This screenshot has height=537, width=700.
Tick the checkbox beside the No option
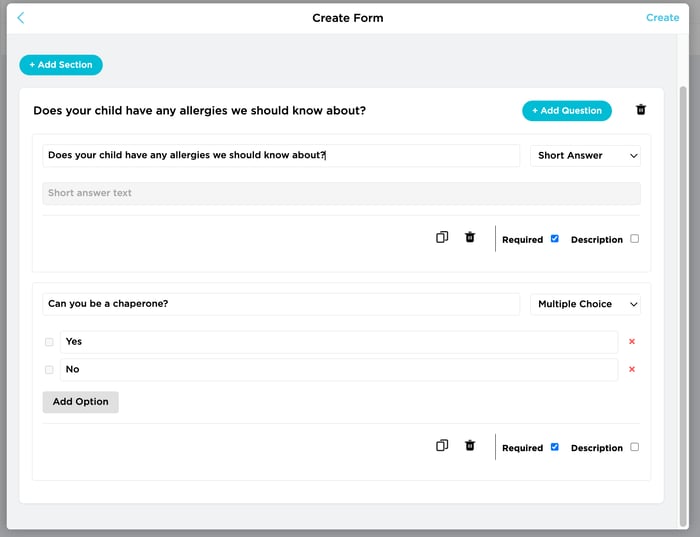[49, 370]
